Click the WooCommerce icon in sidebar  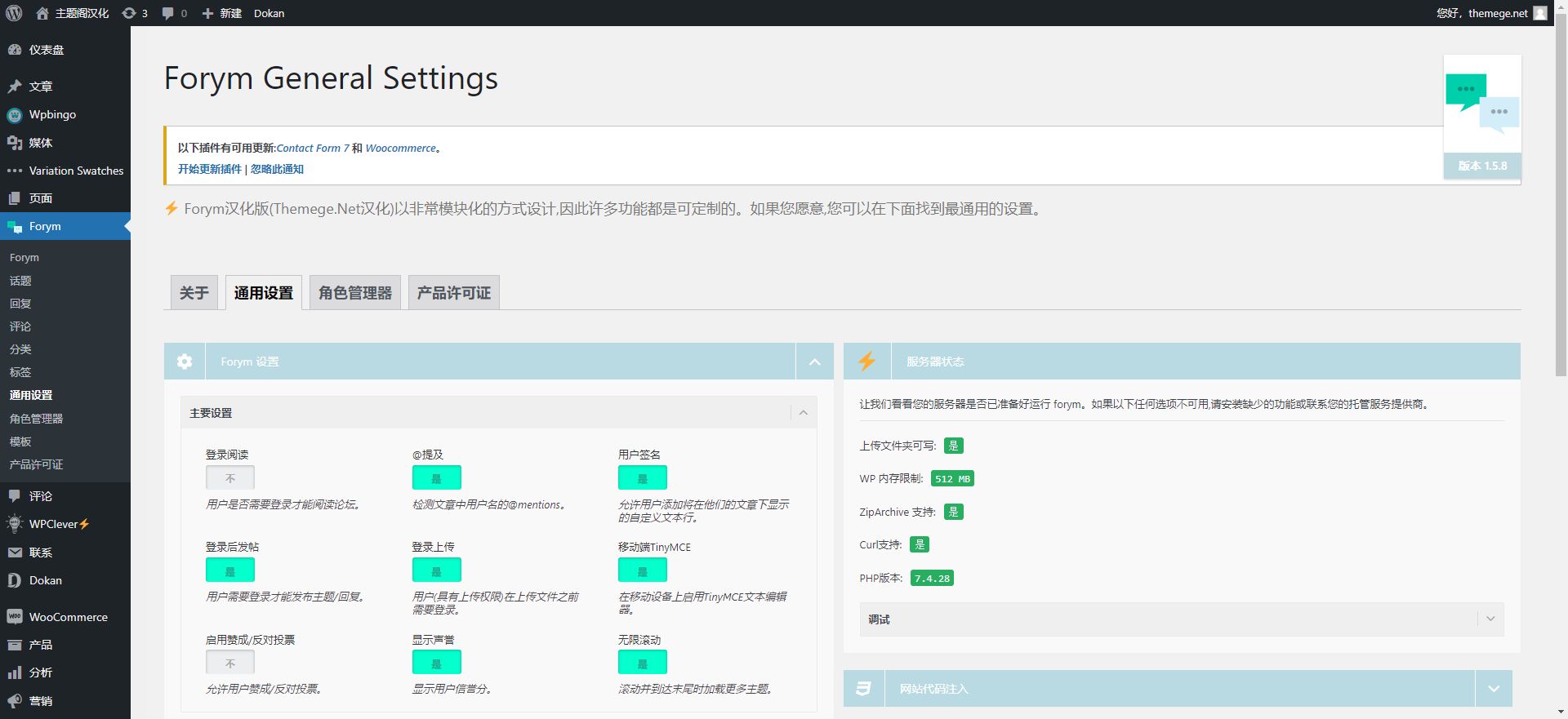coord(15,617)
